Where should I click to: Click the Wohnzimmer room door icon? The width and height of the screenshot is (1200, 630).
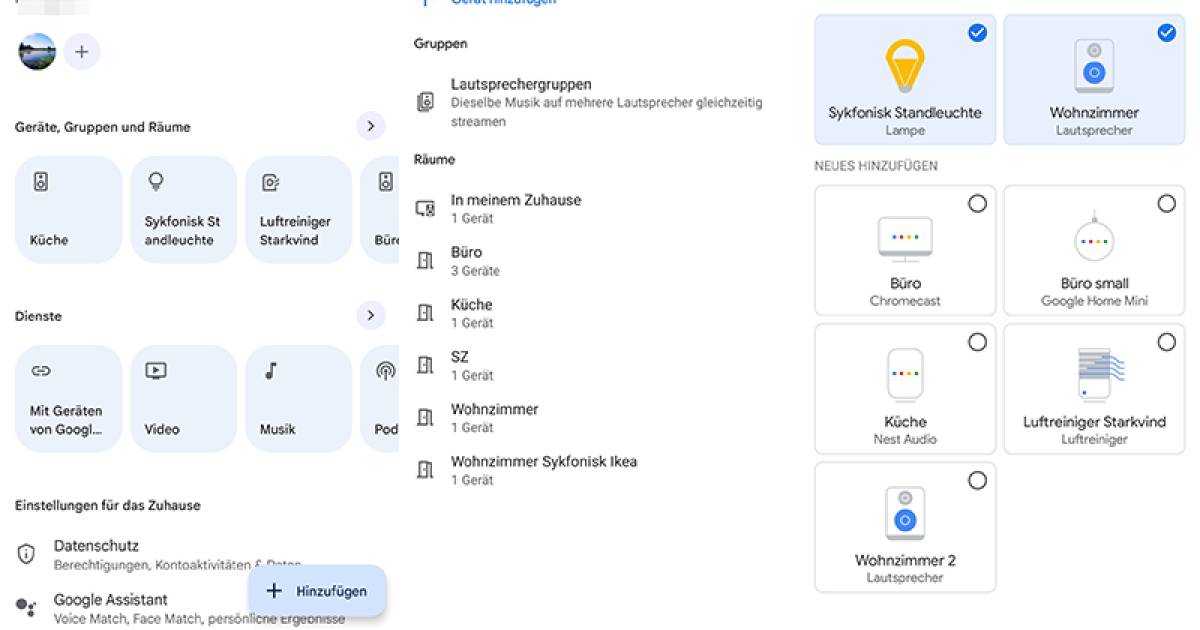[x=426, y=417]
